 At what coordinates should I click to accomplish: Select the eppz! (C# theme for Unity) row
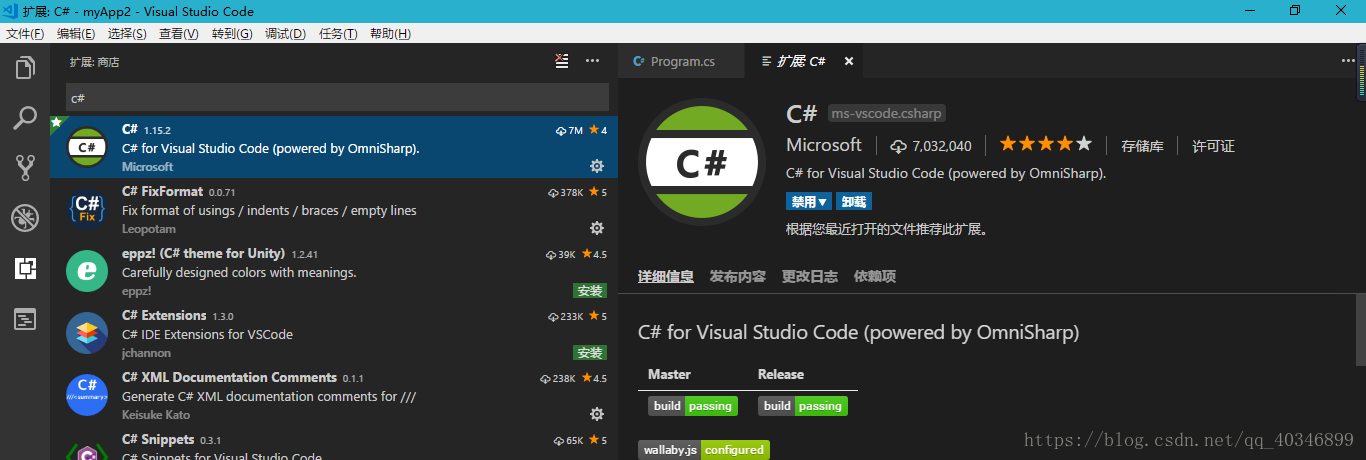pos(333,271)
